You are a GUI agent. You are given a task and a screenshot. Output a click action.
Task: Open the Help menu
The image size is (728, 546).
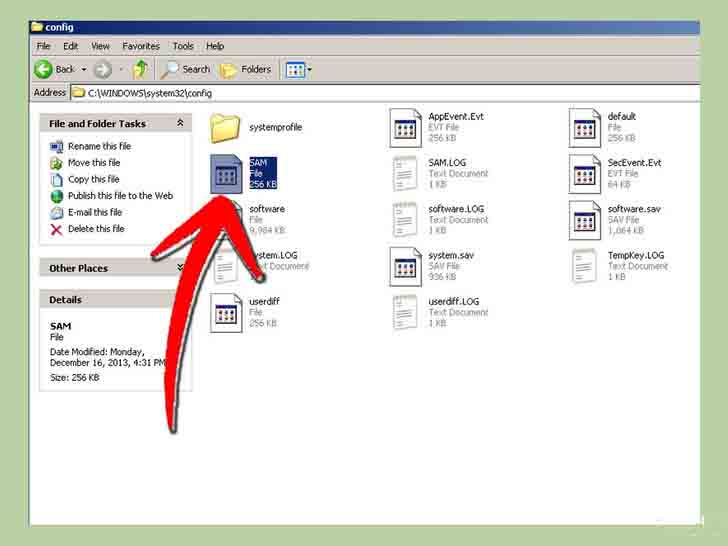(215, 46)
